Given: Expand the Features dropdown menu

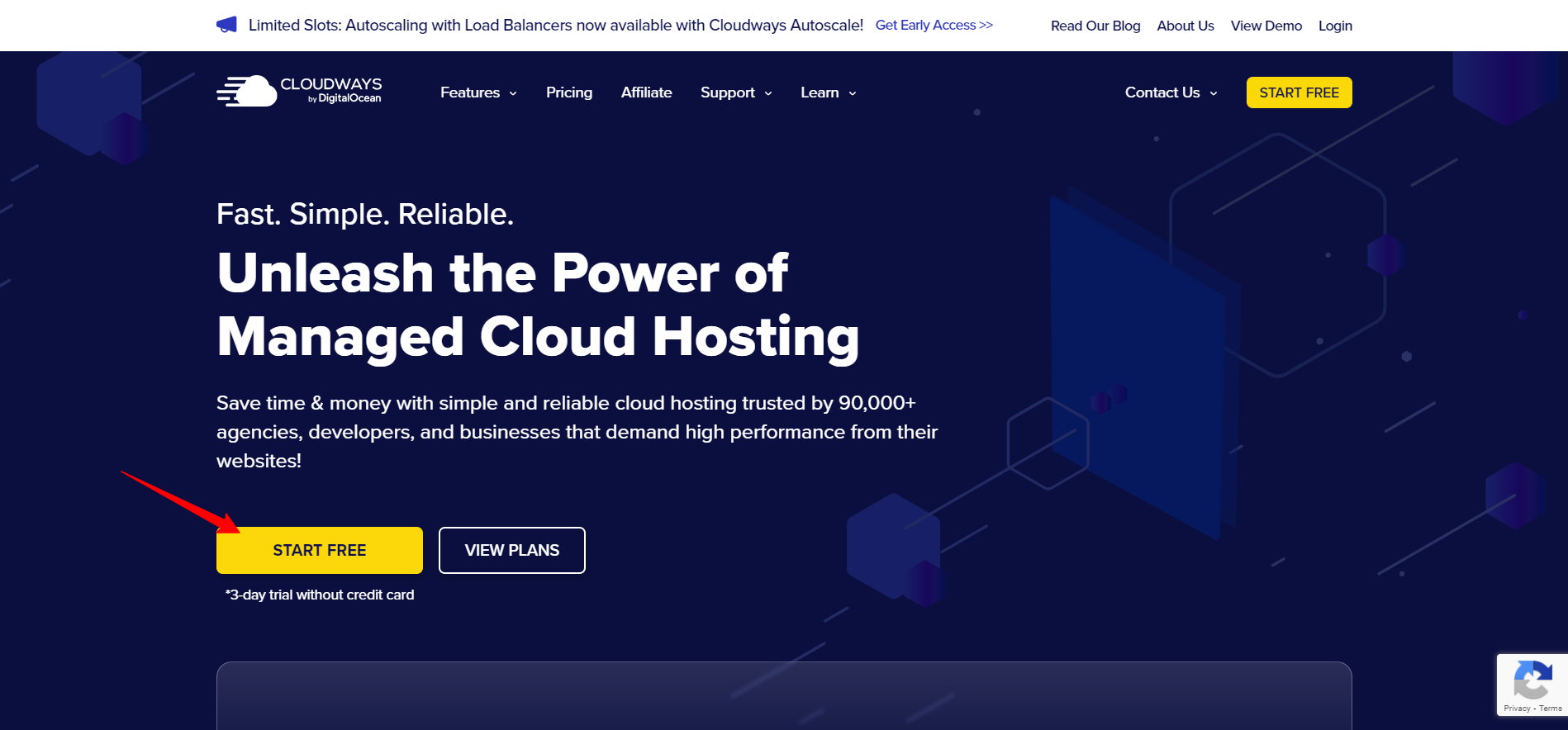Looking at the screenshot, I should [x=478, y=92].
